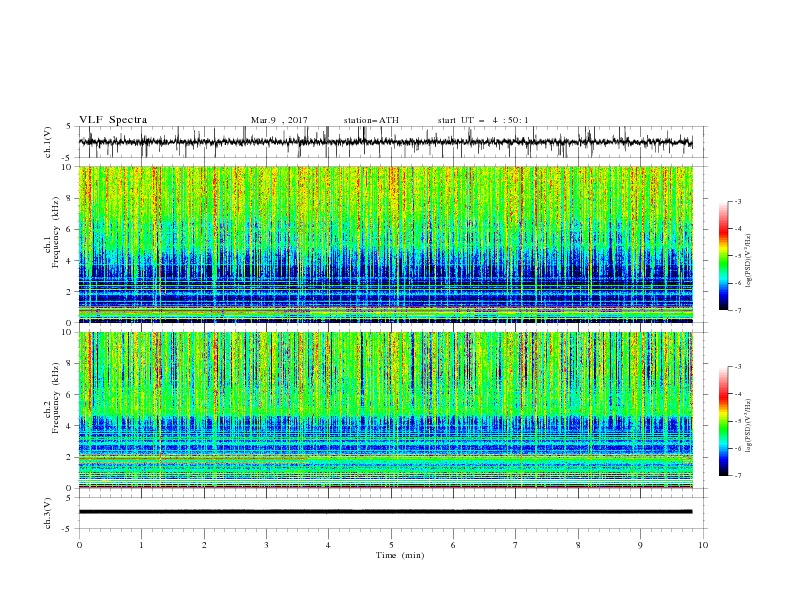
Task: Click inside the ch.2 spectrogram panel
Action: tap(385, 410)
